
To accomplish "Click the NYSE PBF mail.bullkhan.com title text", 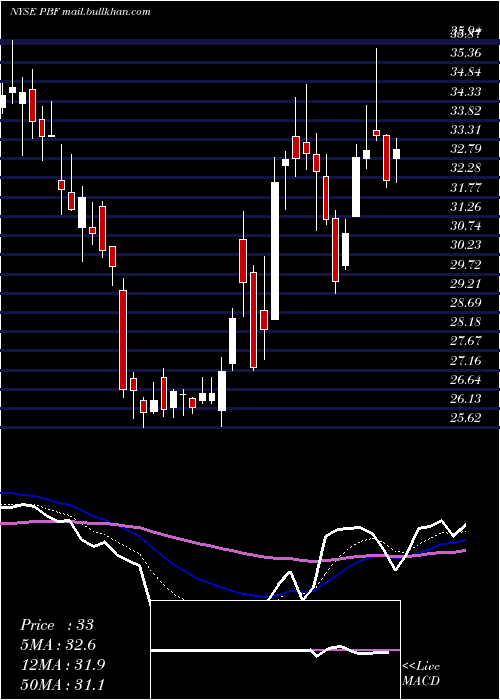I will [80, 12].
